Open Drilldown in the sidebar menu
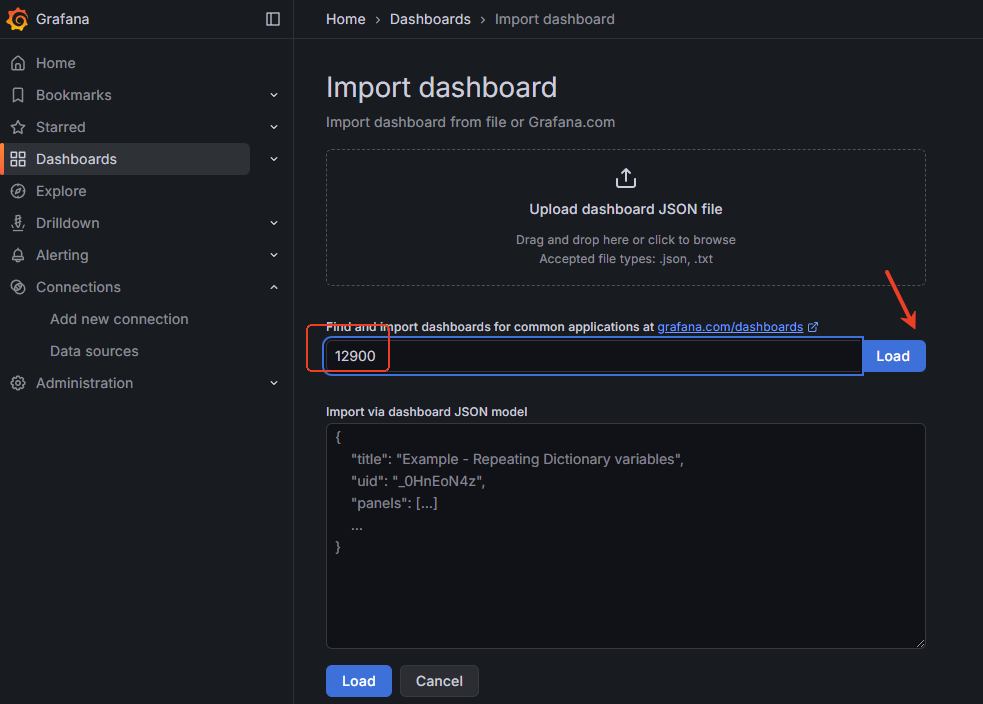This screenshot has height=704, width=983. [67, 223]
